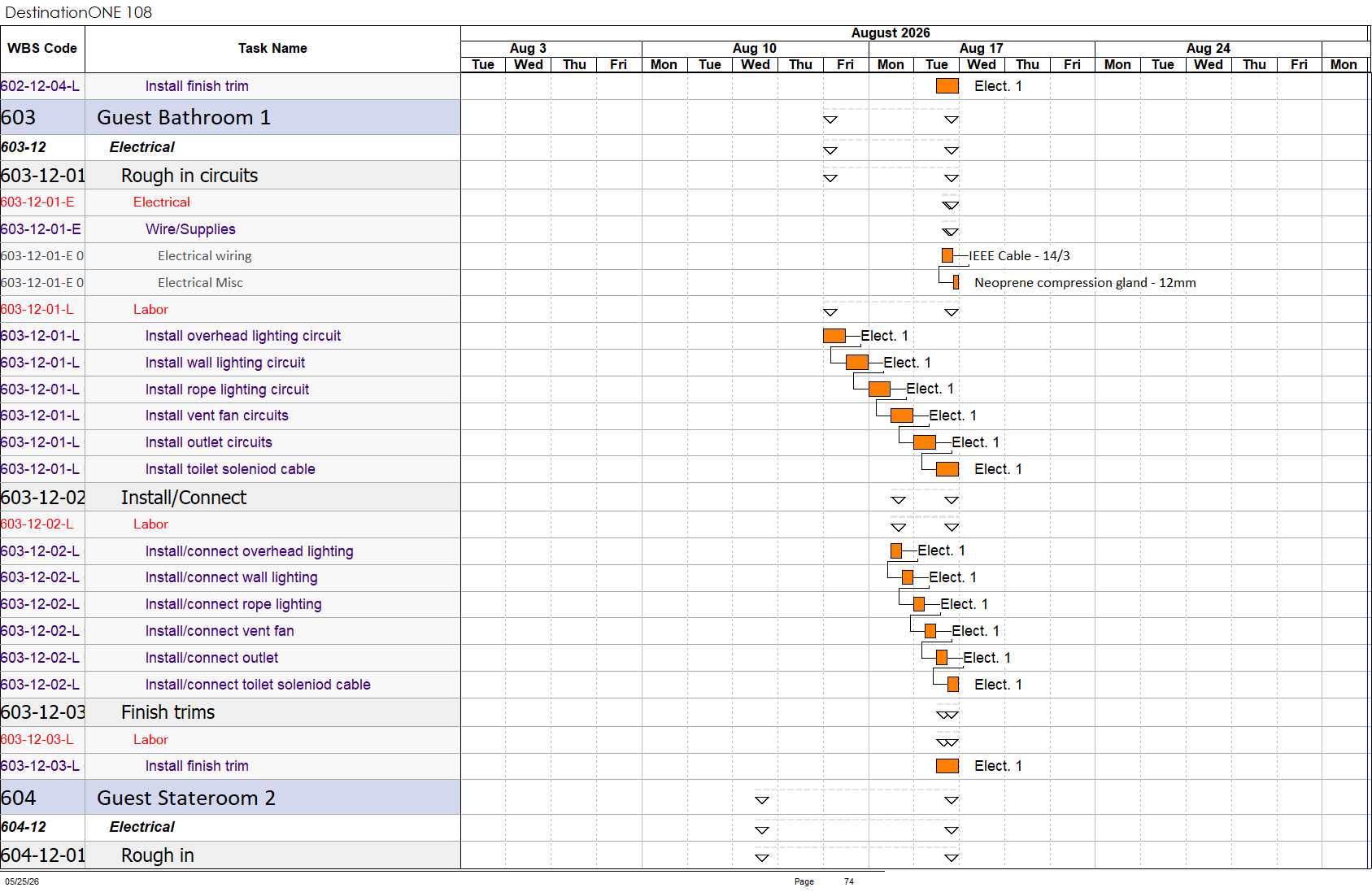Click the Neoprene compression gland bar

tap(956, 282)
